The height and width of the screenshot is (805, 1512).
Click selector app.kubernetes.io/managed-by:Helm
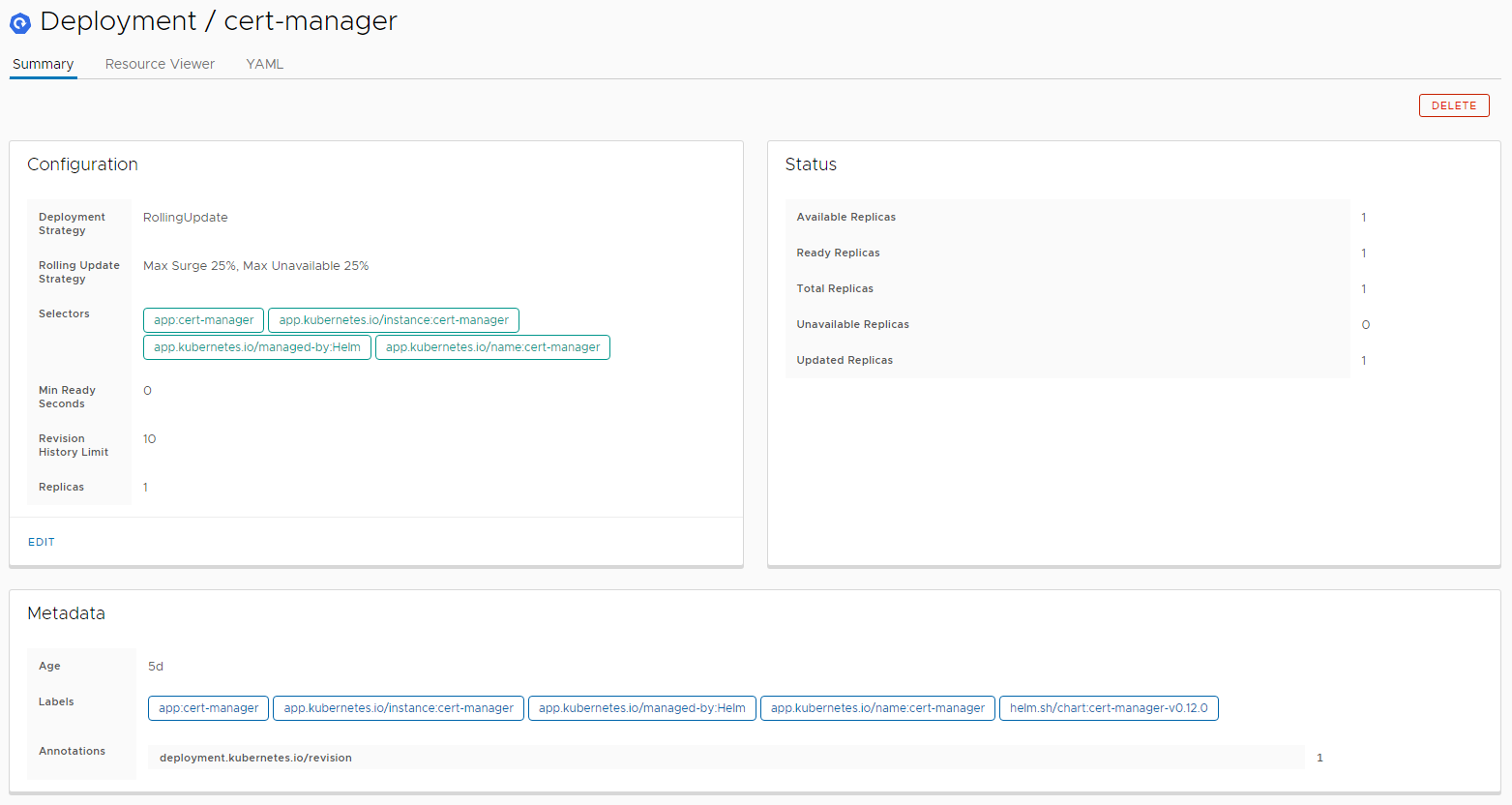click(x=257, y=347)
